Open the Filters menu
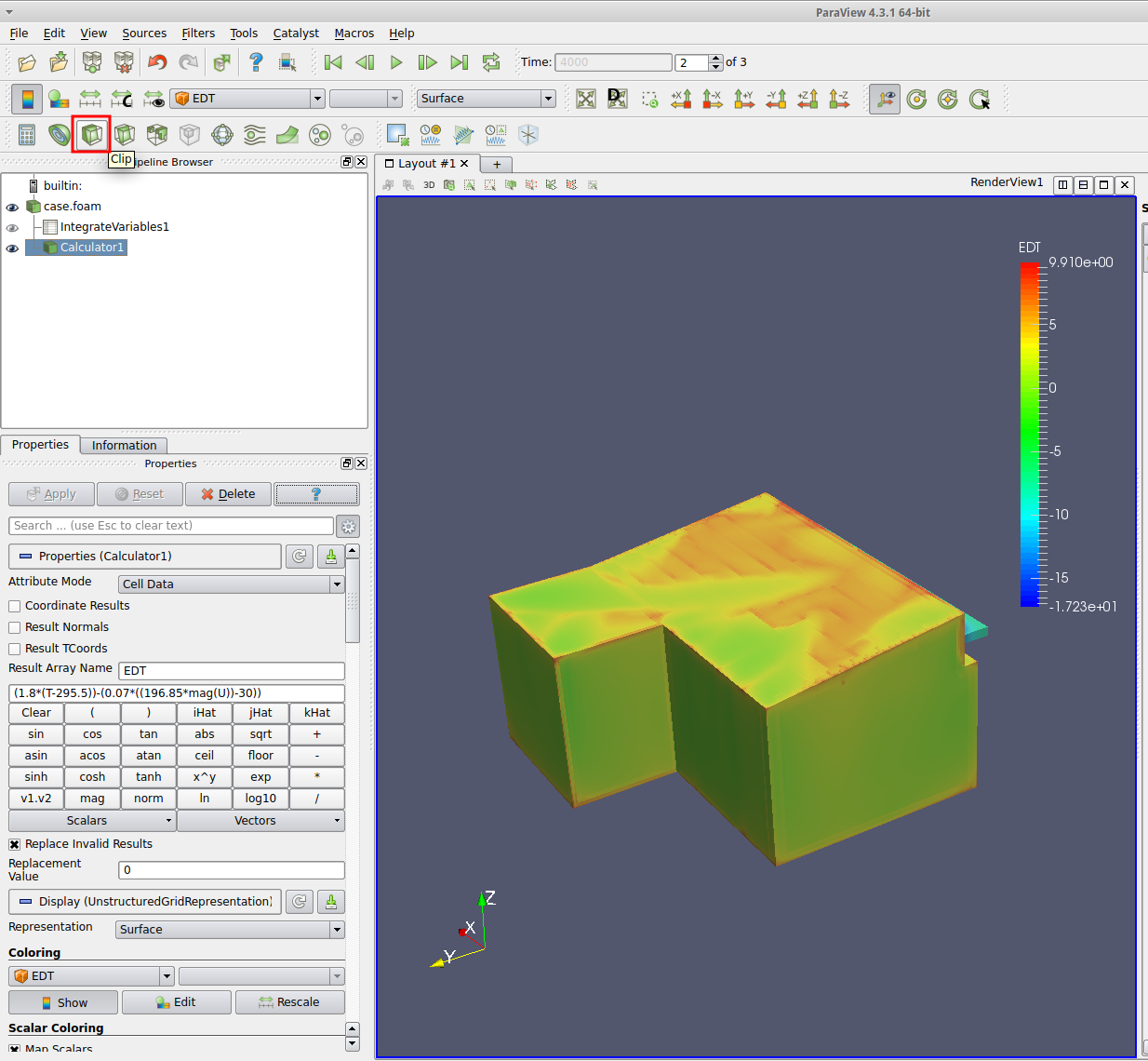The height and width of the screenshot is (1061, 1148). (198, 34)
